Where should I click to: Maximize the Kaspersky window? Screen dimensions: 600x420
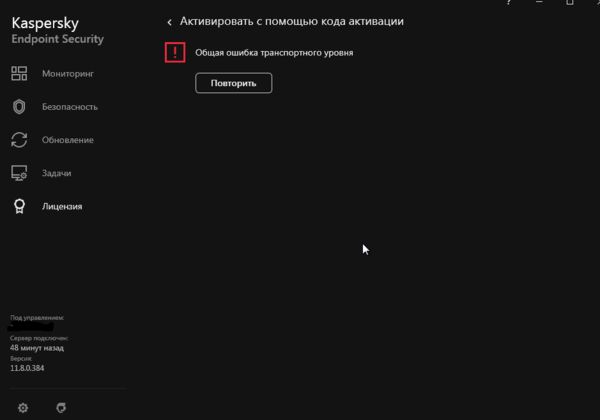click(570, 2)
